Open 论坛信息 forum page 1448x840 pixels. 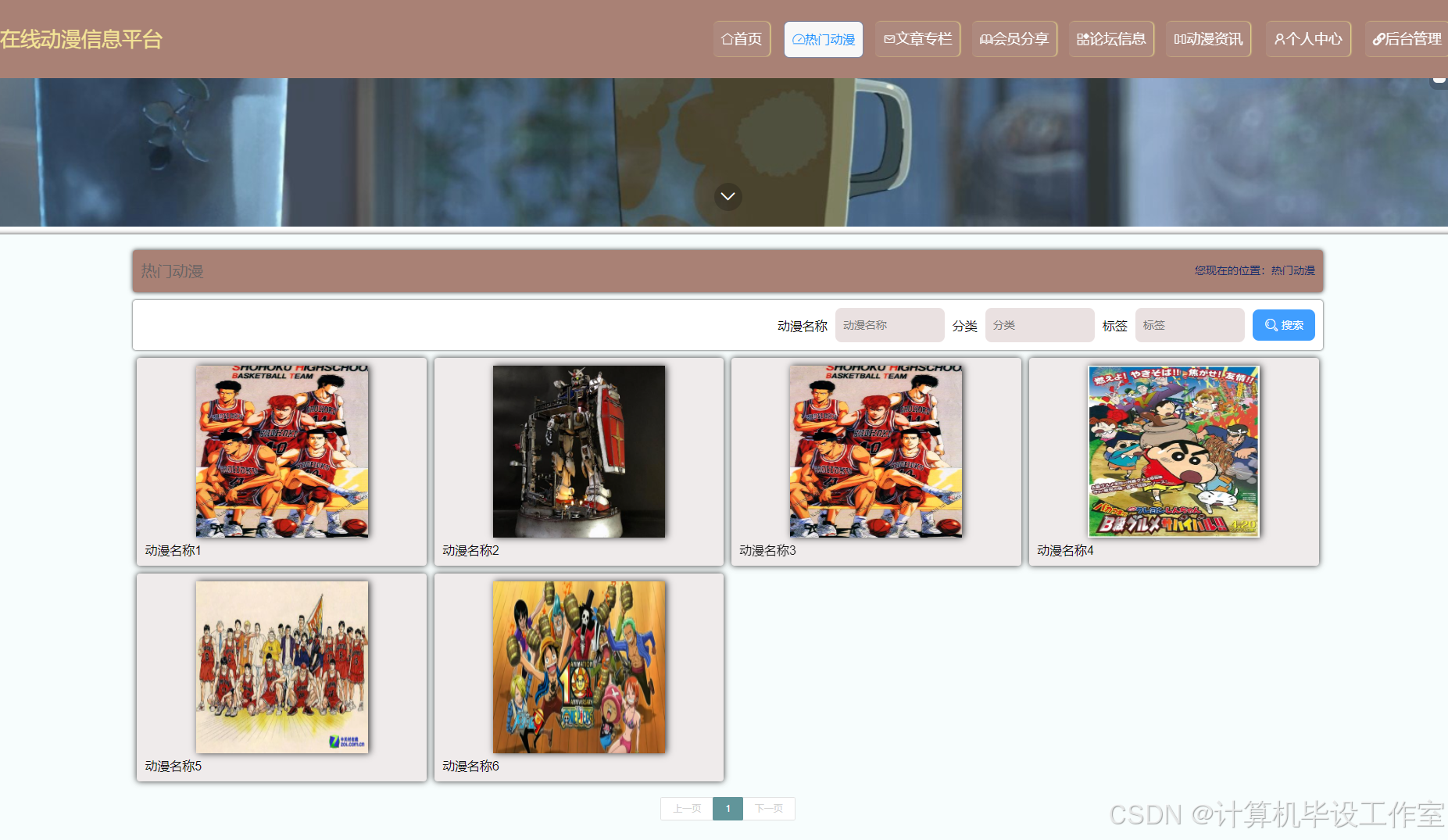[x=1111, y=39]
